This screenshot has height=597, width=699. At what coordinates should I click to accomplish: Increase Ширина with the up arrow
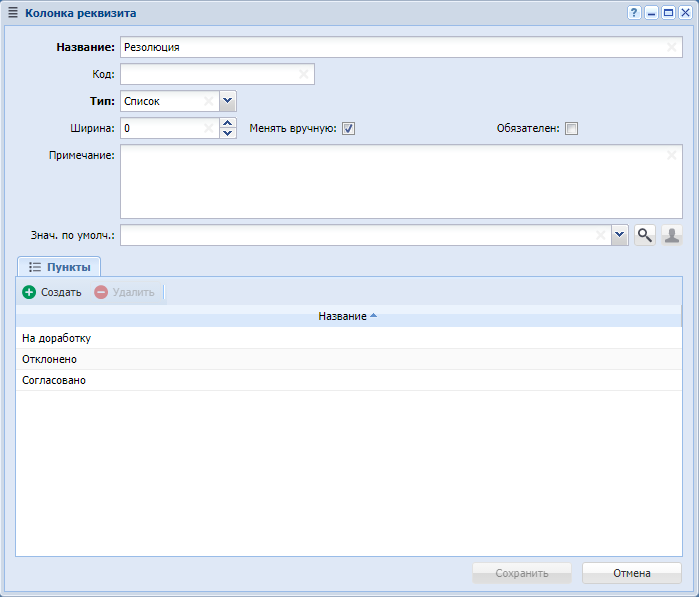coord(228,123)
